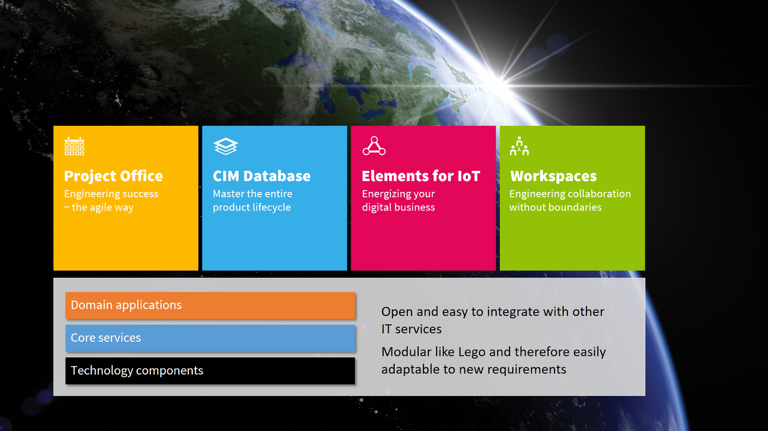Select the 'Modular like Lego' paragraph text

click(x=493, y=360)
